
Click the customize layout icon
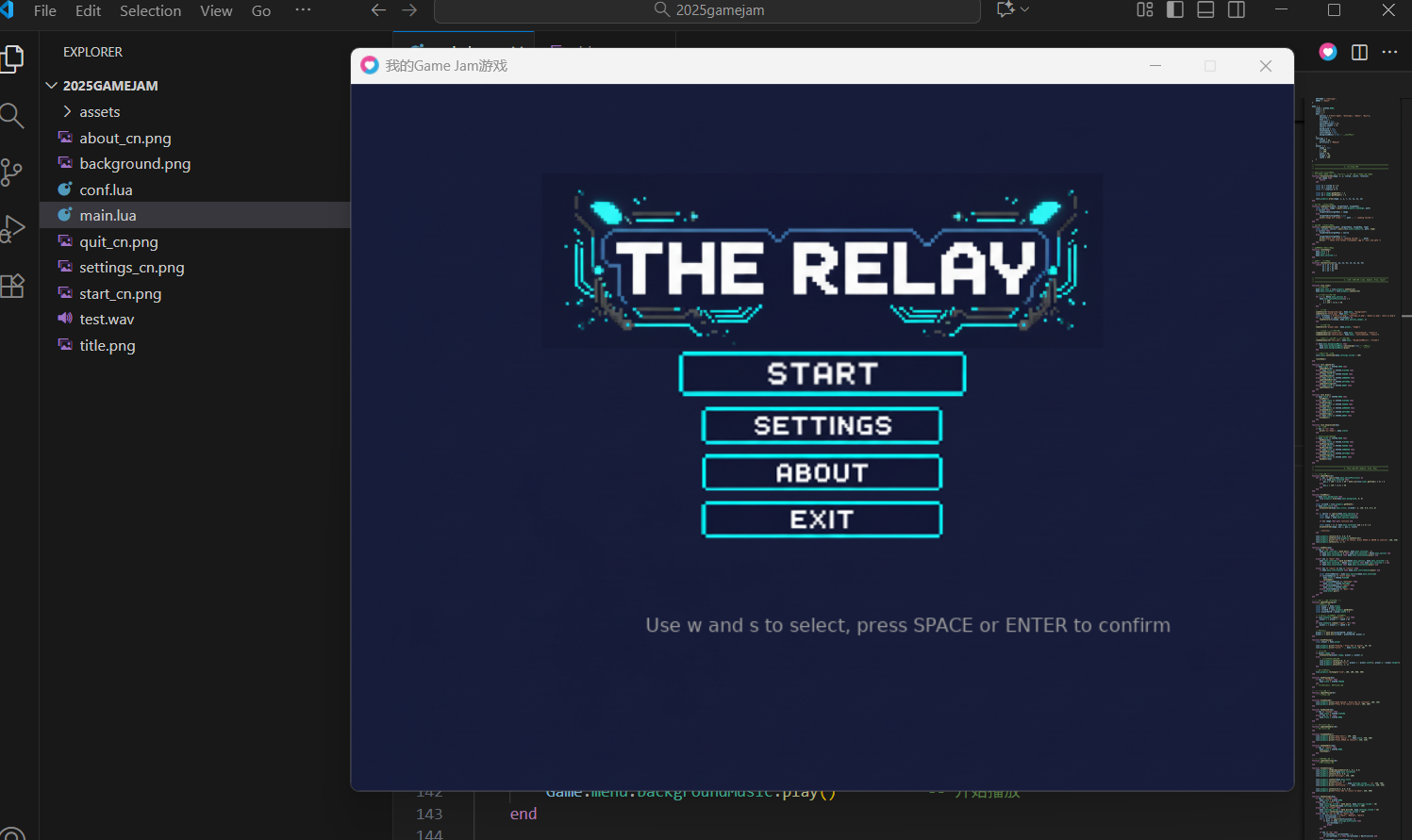coord(1145,10)
